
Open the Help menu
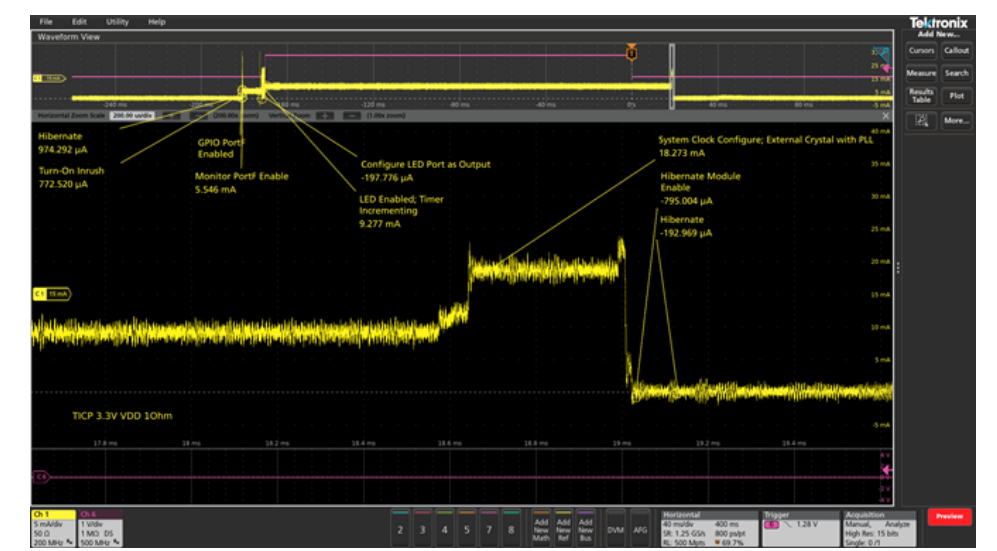156,22
